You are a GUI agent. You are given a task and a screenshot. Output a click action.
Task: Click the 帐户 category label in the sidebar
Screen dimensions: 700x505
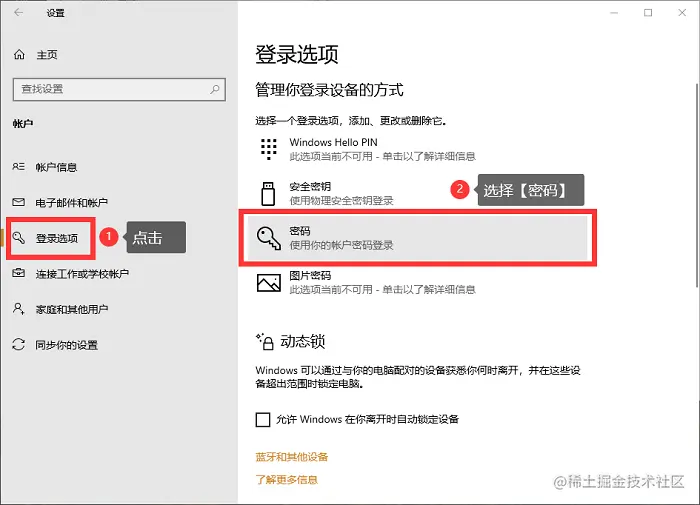pyautogui.click(x=23, y=124)
